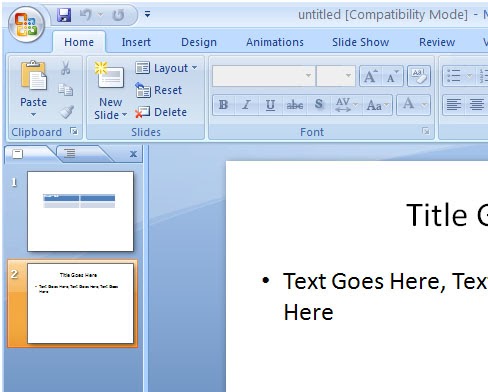
Task: Switch to the Home ribbon tab
Action: [x=79, y=42]
